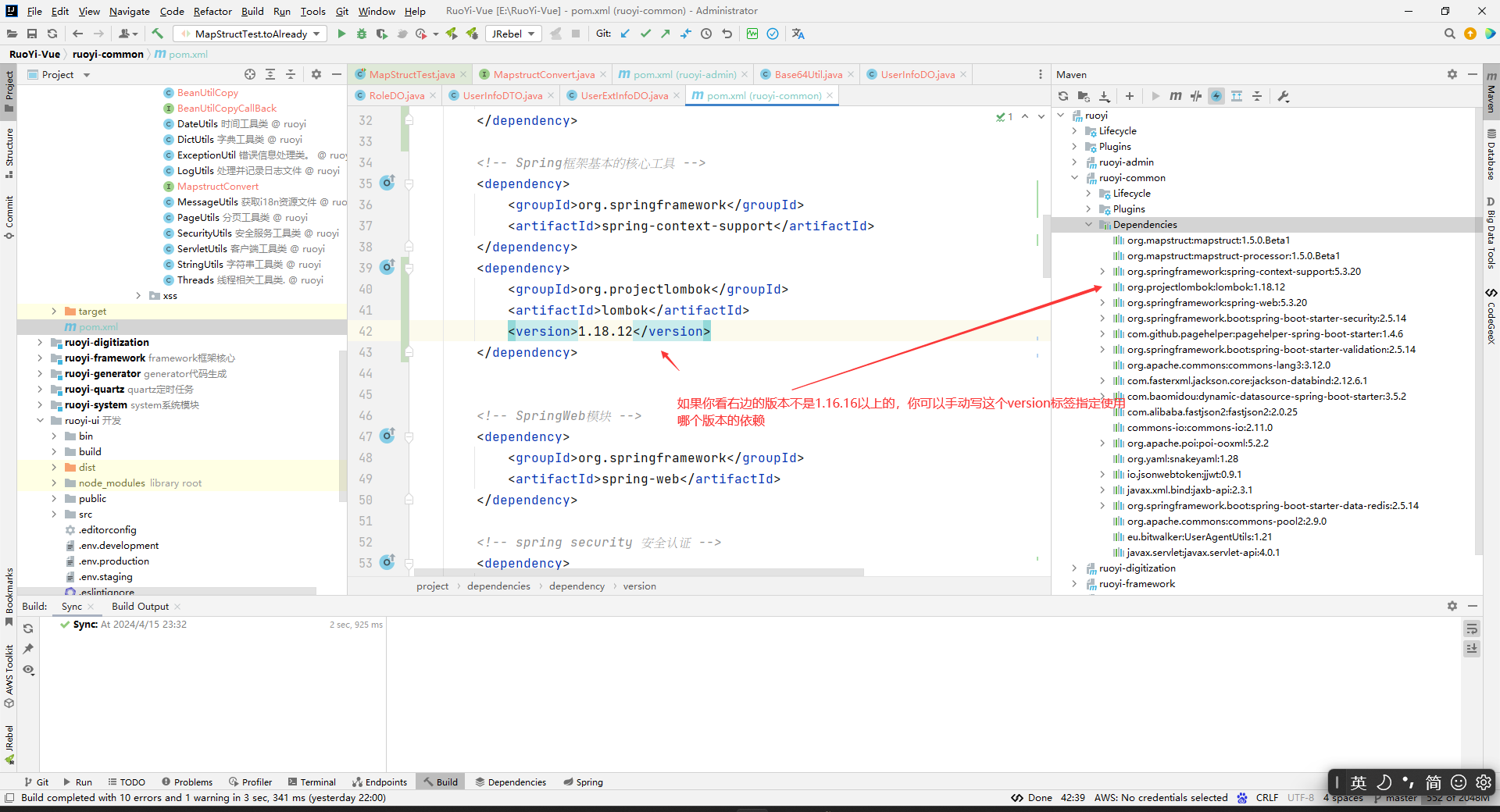Switch input method via the 英 indicator

pos(1359,782)
